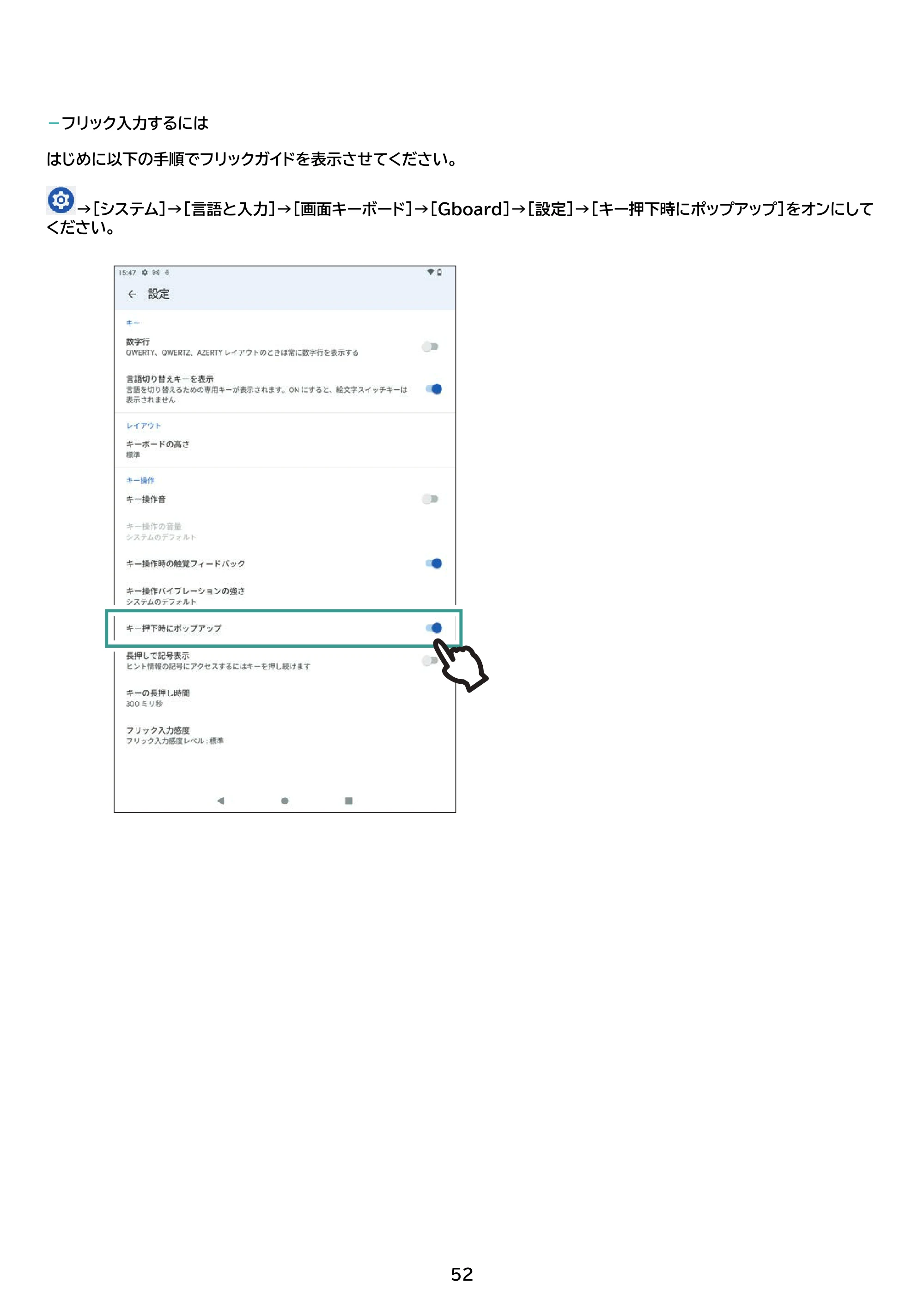This screenshot has height=1307, width=924.
Task: Tap the battery status icon
Action: tap(439, 272)
